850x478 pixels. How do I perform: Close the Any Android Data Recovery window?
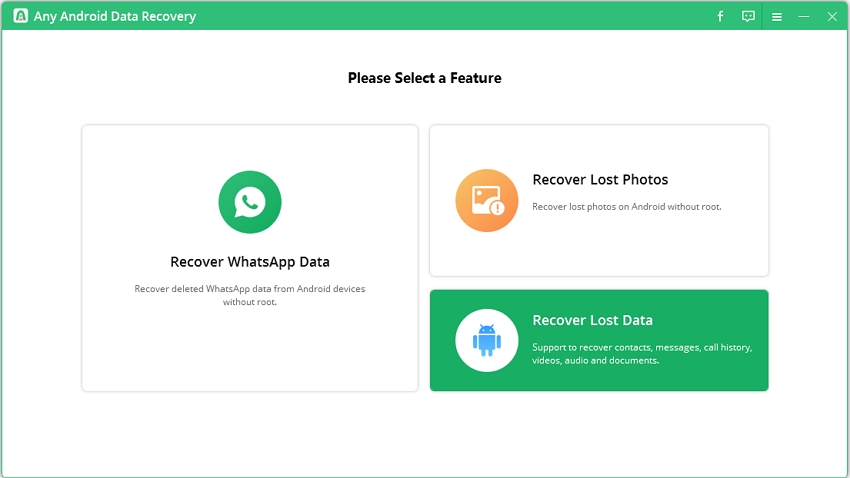pos(832,17)
